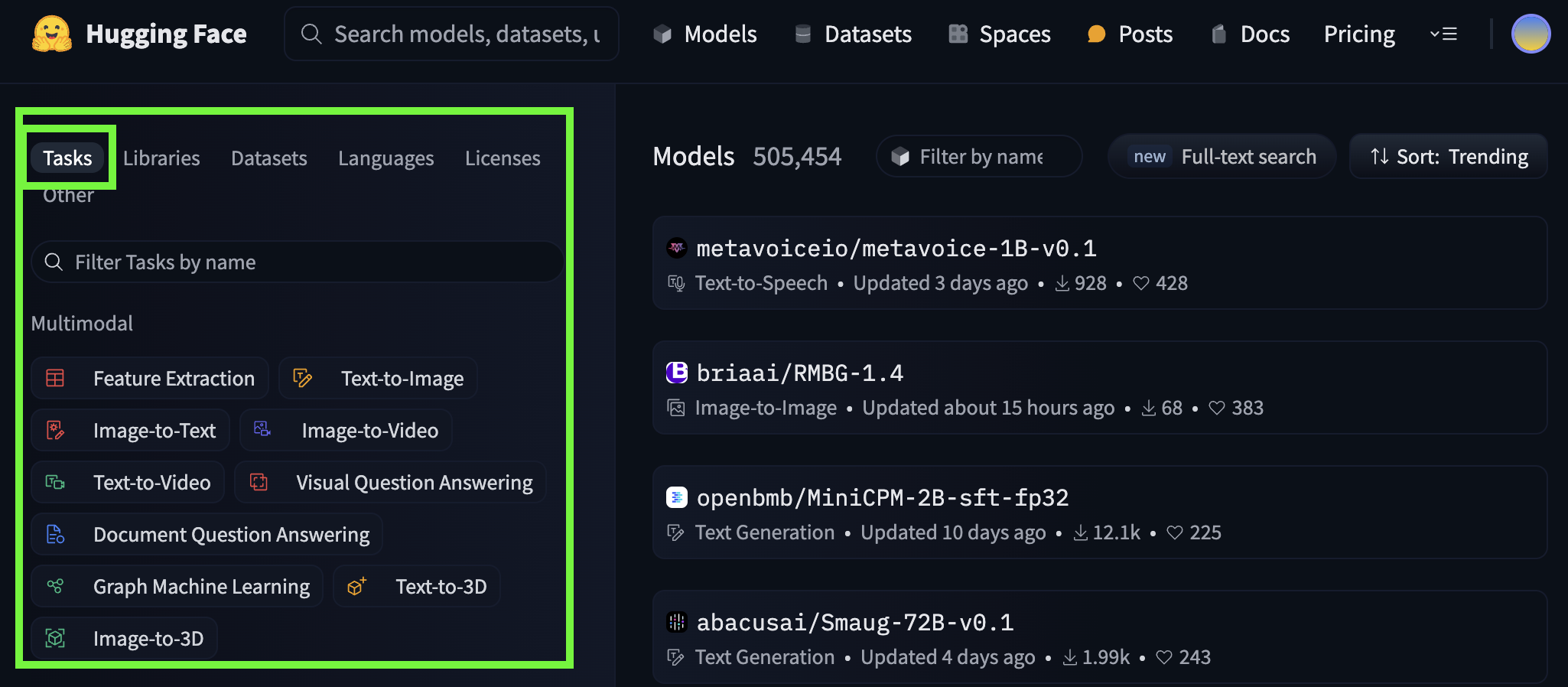Image resolution: width=1568 pixels, height=687 pixels.
Task: Click the Datasets stack icon in navigation
Action: coord(803,34)
